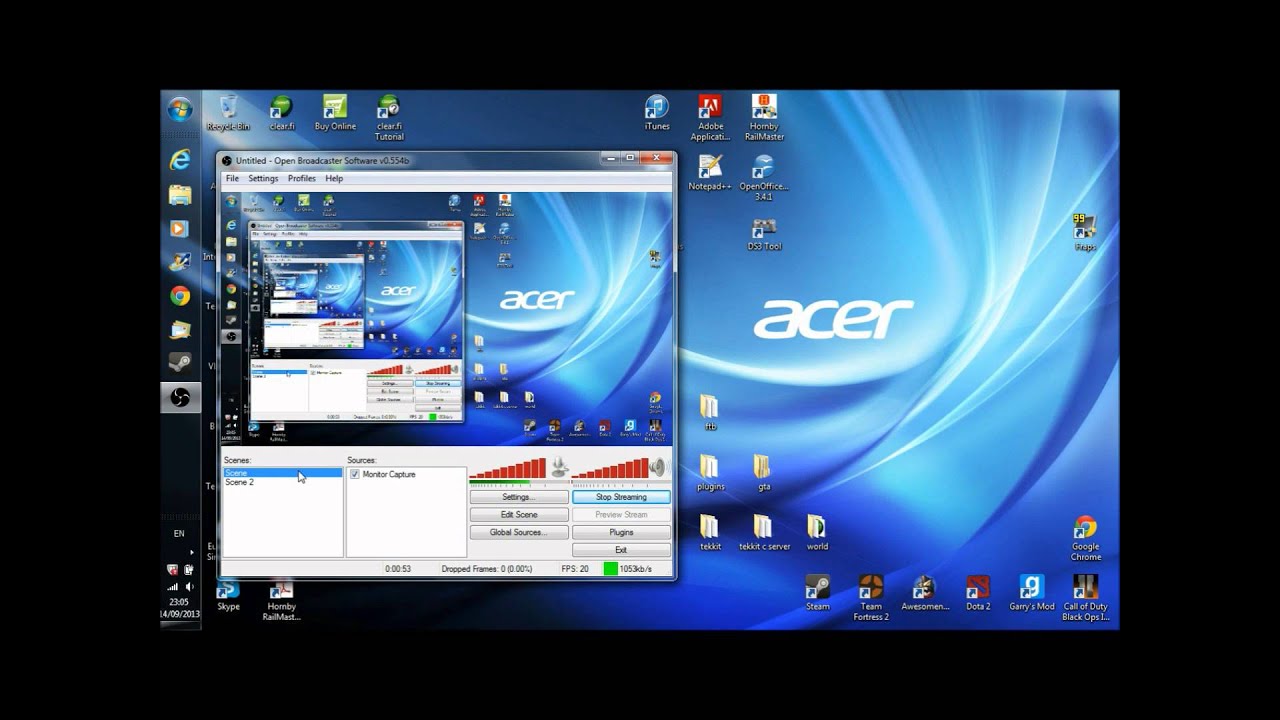Open the File menu in OBS
The width and height of the screenshot is (1280, 720).
pyautogui.click(x=232, y=178)
